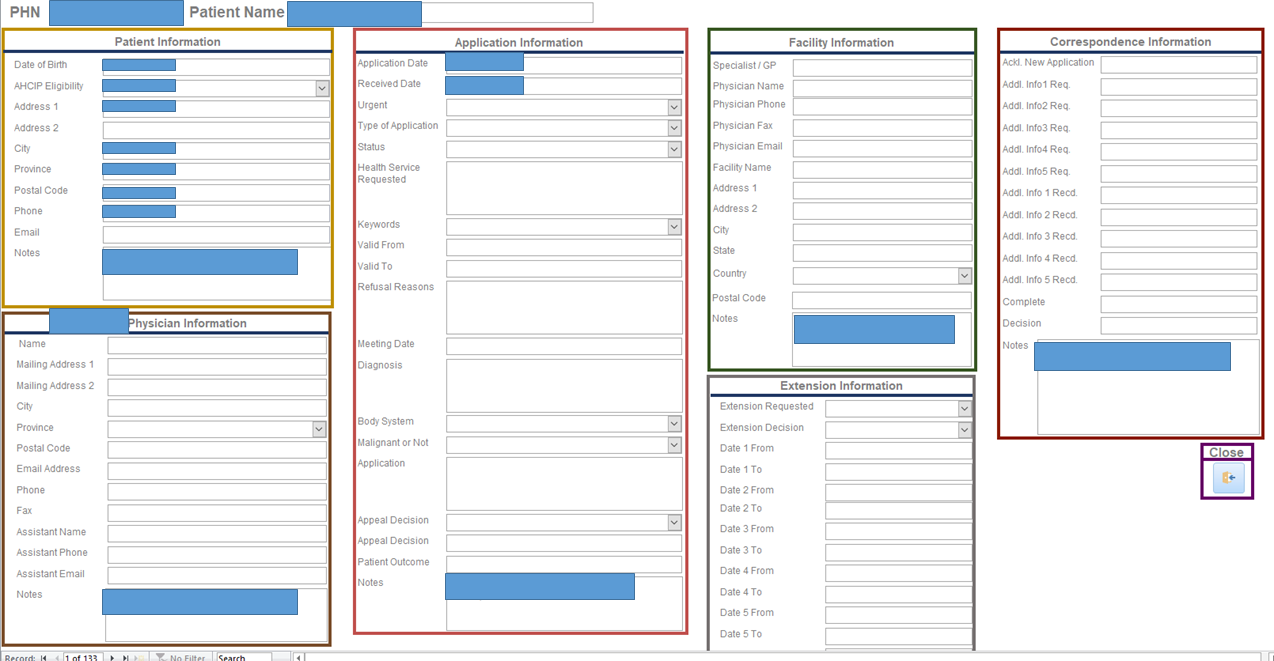
Task: Click the patient Email field
Action: [215, 235]
